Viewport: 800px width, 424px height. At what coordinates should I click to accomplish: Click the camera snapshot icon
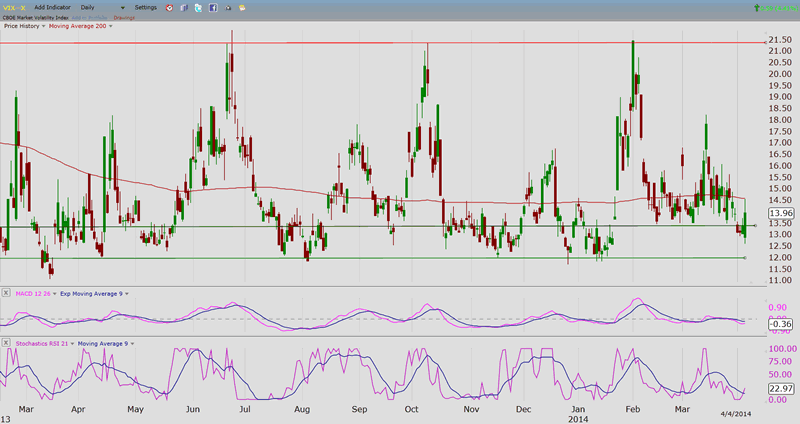pyautogui.click(x=228, y=8)
